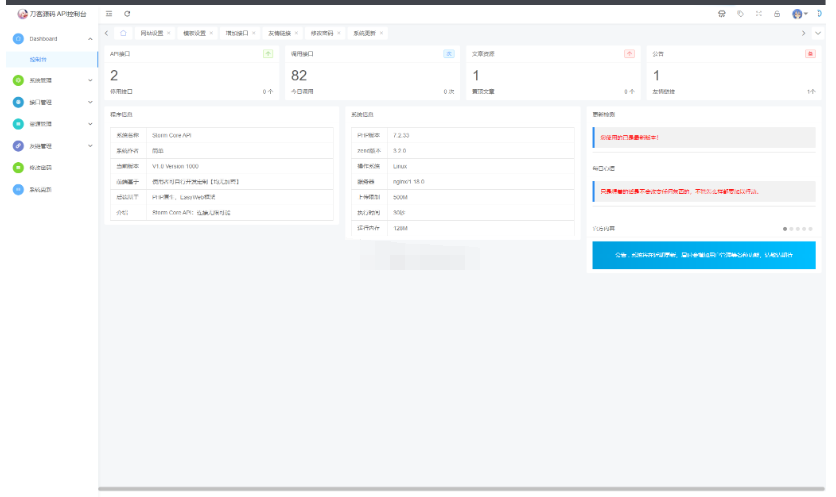Close the 友情链接 tab
836x497 pixels.
click(x=296, y=33)
